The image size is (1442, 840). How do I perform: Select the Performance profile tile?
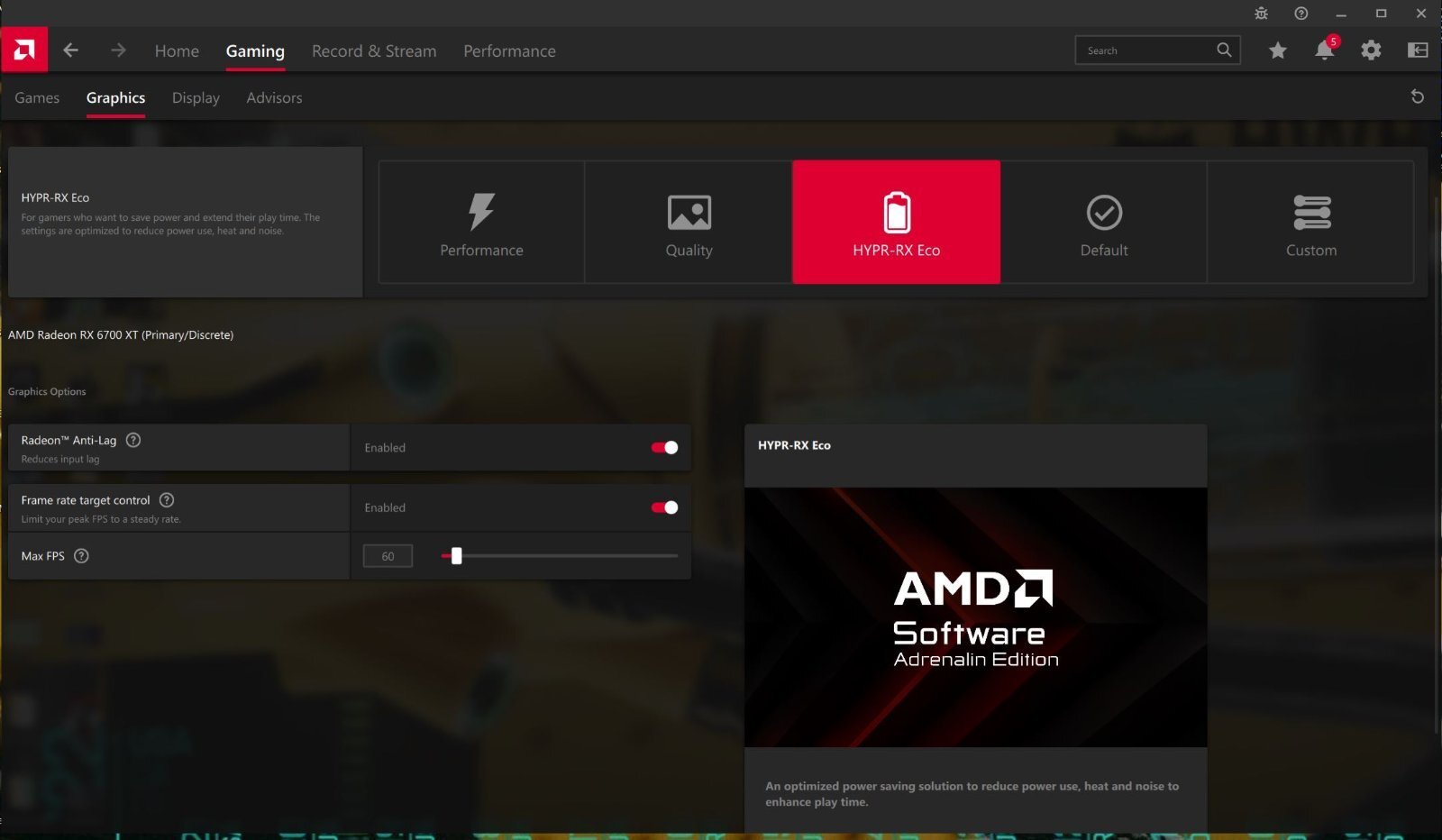point(481,222)
